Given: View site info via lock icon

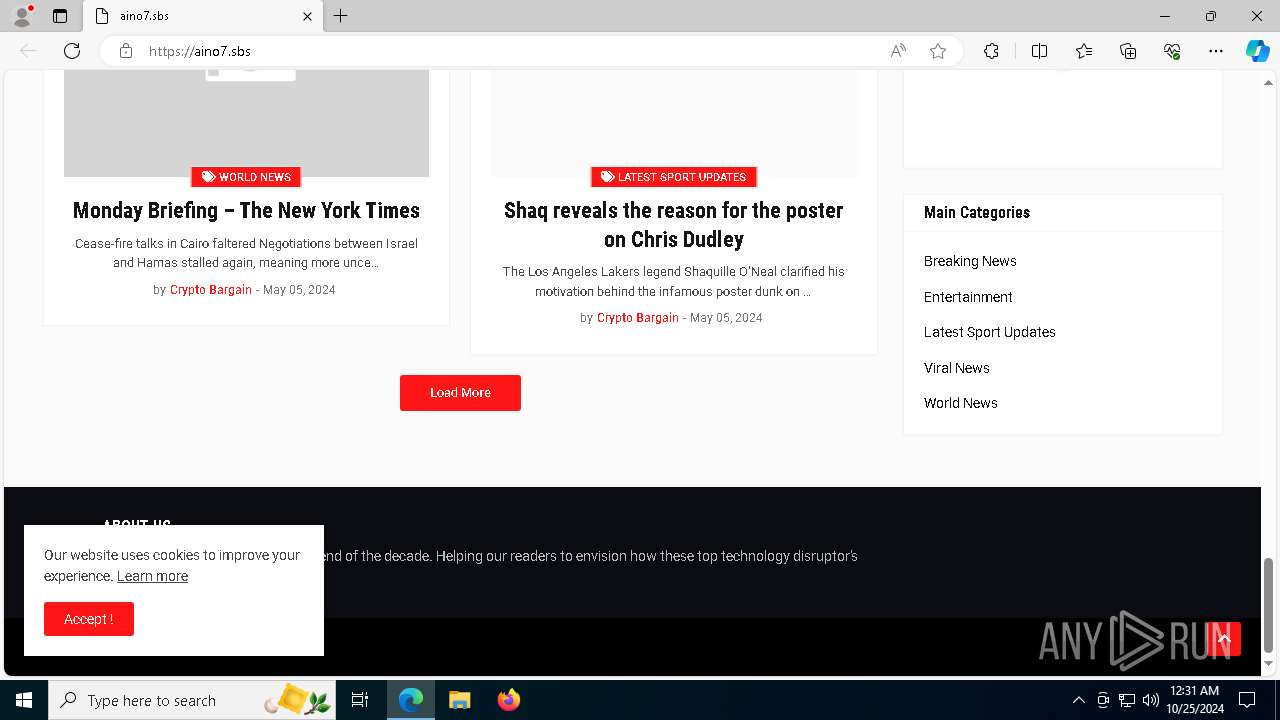Looking at the screenshot, I should click(x=126, y=51).
